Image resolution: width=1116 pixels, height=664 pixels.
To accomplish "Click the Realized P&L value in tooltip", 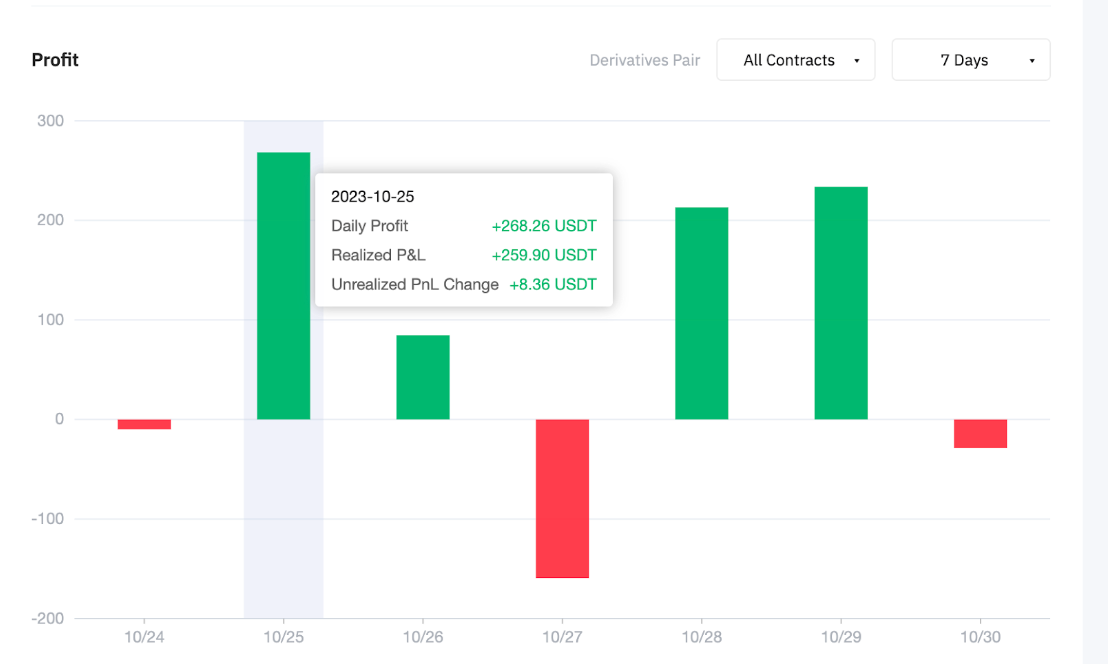I will click(544, 255).
